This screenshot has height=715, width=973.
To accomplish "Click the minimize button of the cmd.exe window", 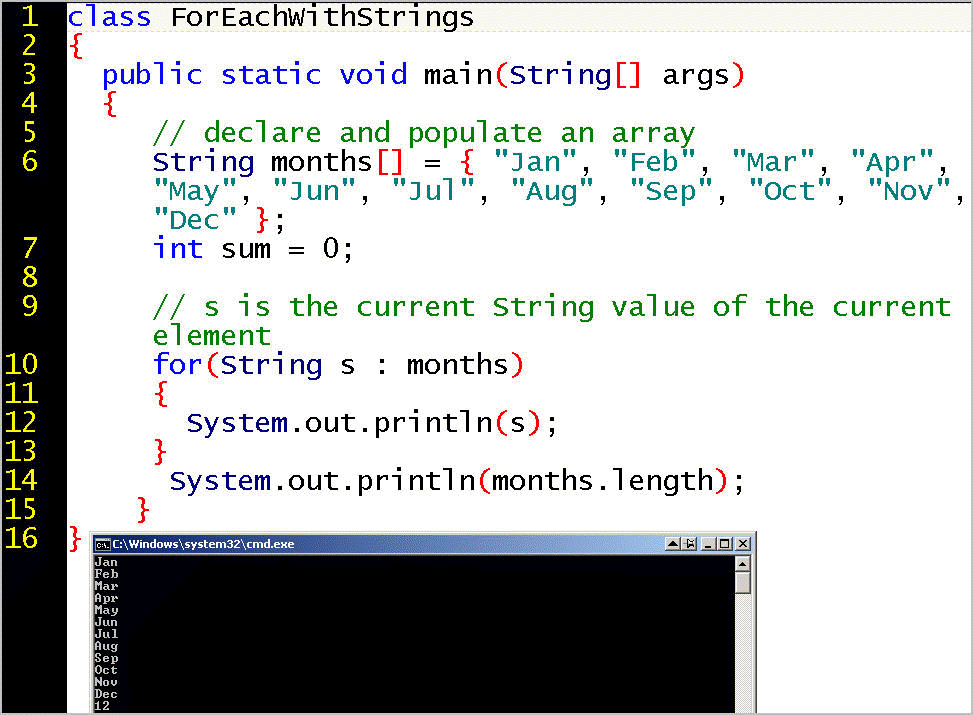I will click(706, 543).
